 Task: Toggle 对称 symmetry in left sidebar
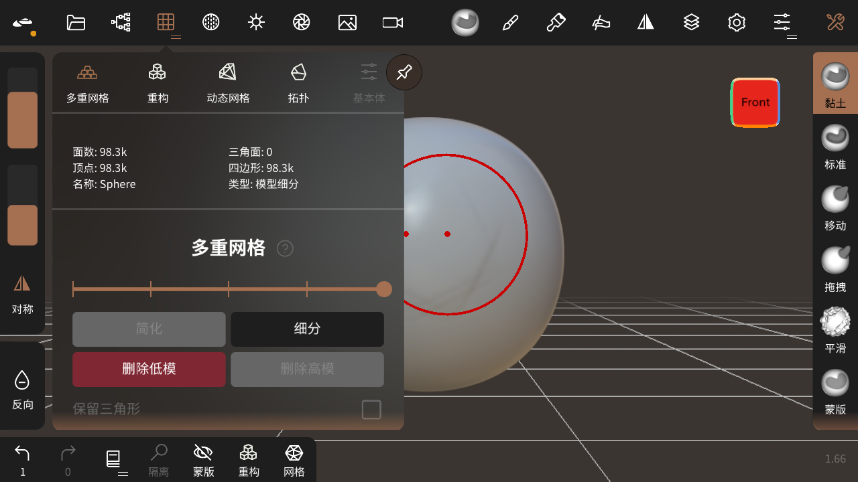point(22,294)
